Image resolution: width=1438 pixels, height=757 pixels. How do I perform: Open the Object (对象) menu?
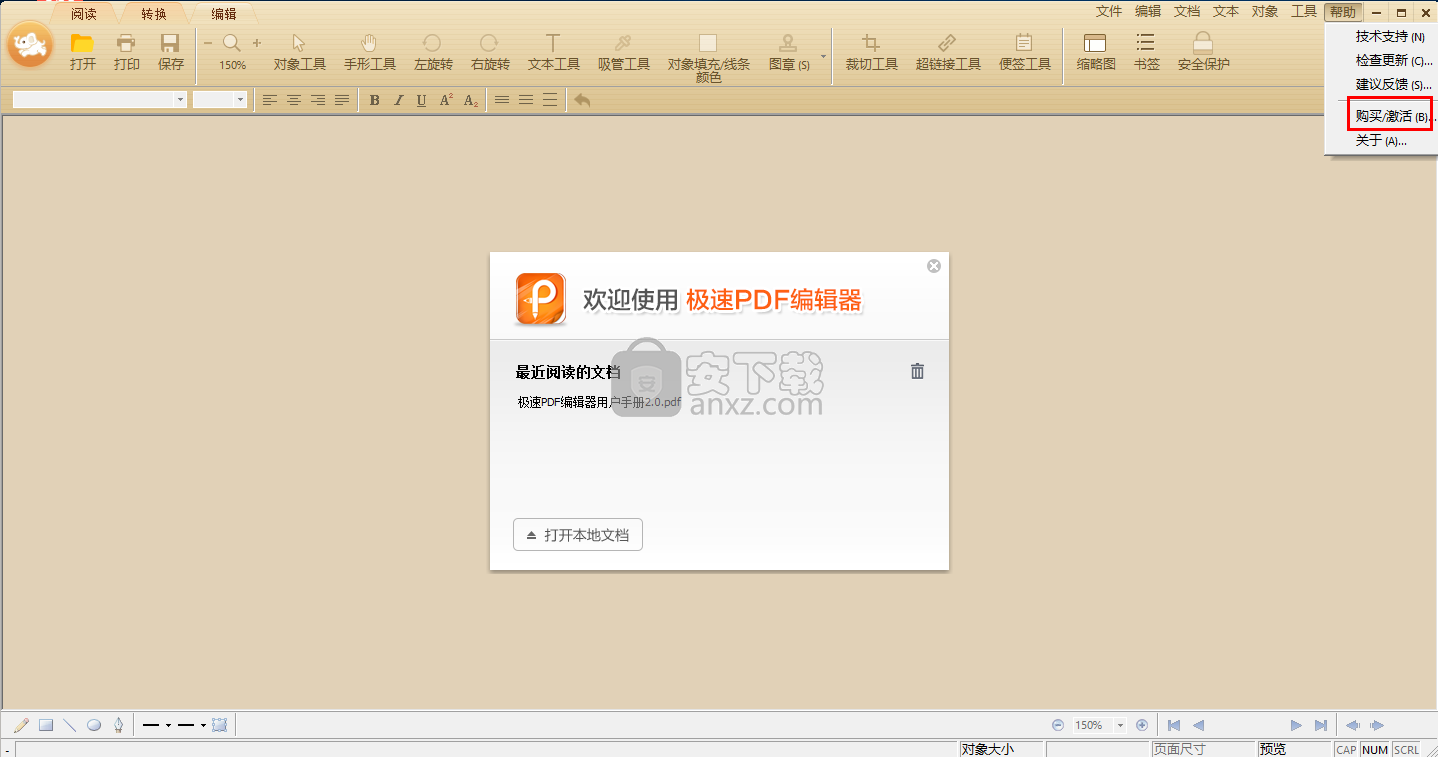(x=1265, y=12)
